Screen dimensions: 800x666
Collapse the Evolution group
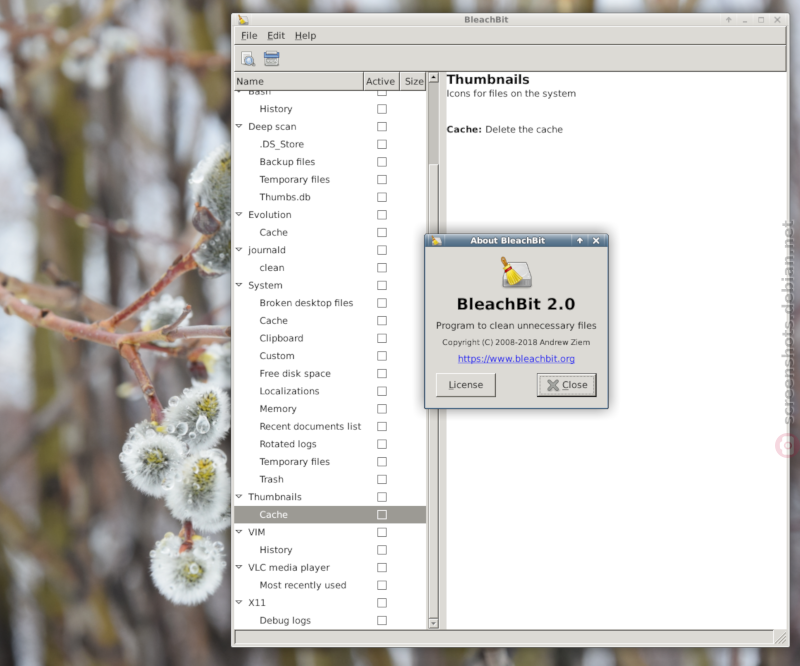(x=239, y=214)
